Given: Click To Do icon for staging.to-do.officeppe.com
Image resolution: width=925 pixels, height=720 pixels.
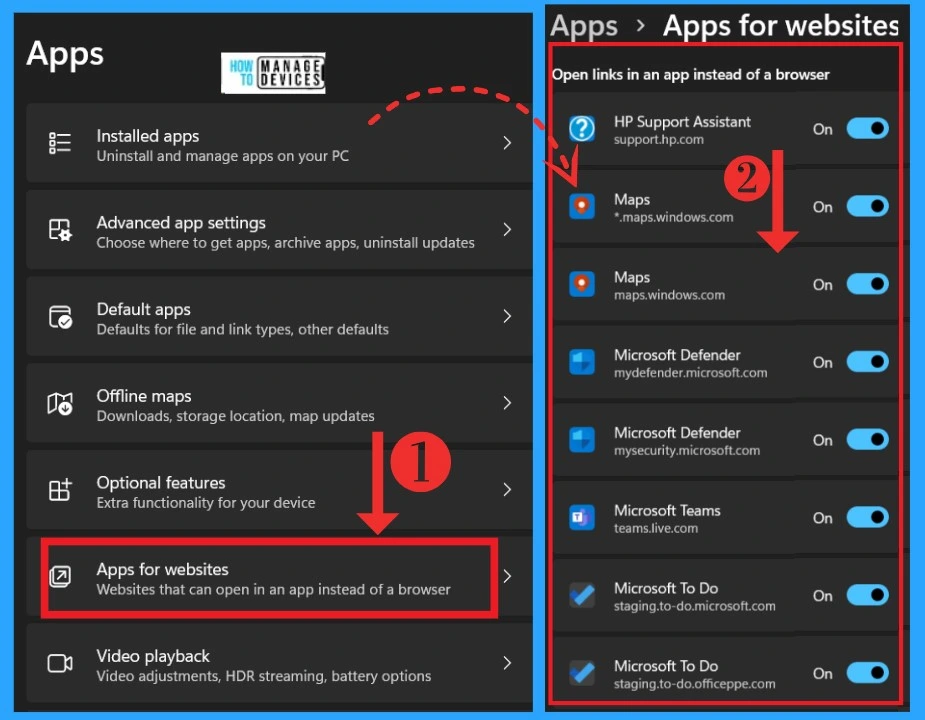Looking at the screenshot, I should 582,673.
